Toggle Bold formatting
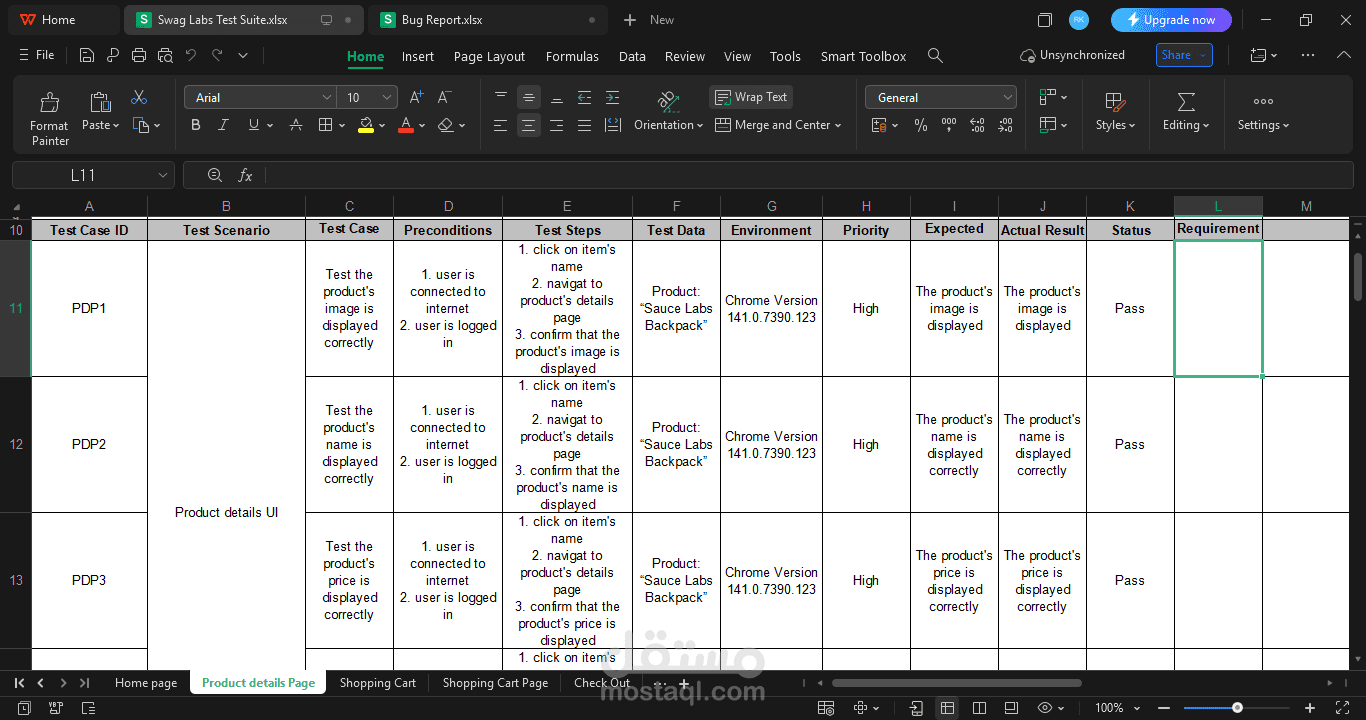The width and height of the screenshot is (1366, 720). point(196,125)
